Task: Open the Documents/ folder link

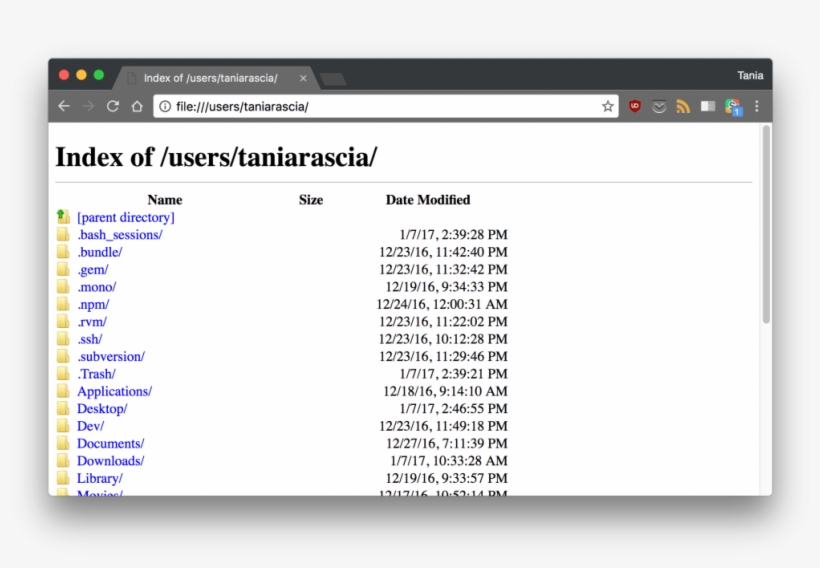Action: pyautogui.click(x=110, y=443)
